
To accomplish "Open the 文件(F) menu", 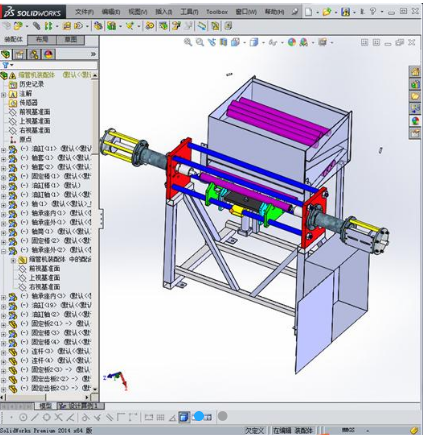I will click(x=84, y=12).
